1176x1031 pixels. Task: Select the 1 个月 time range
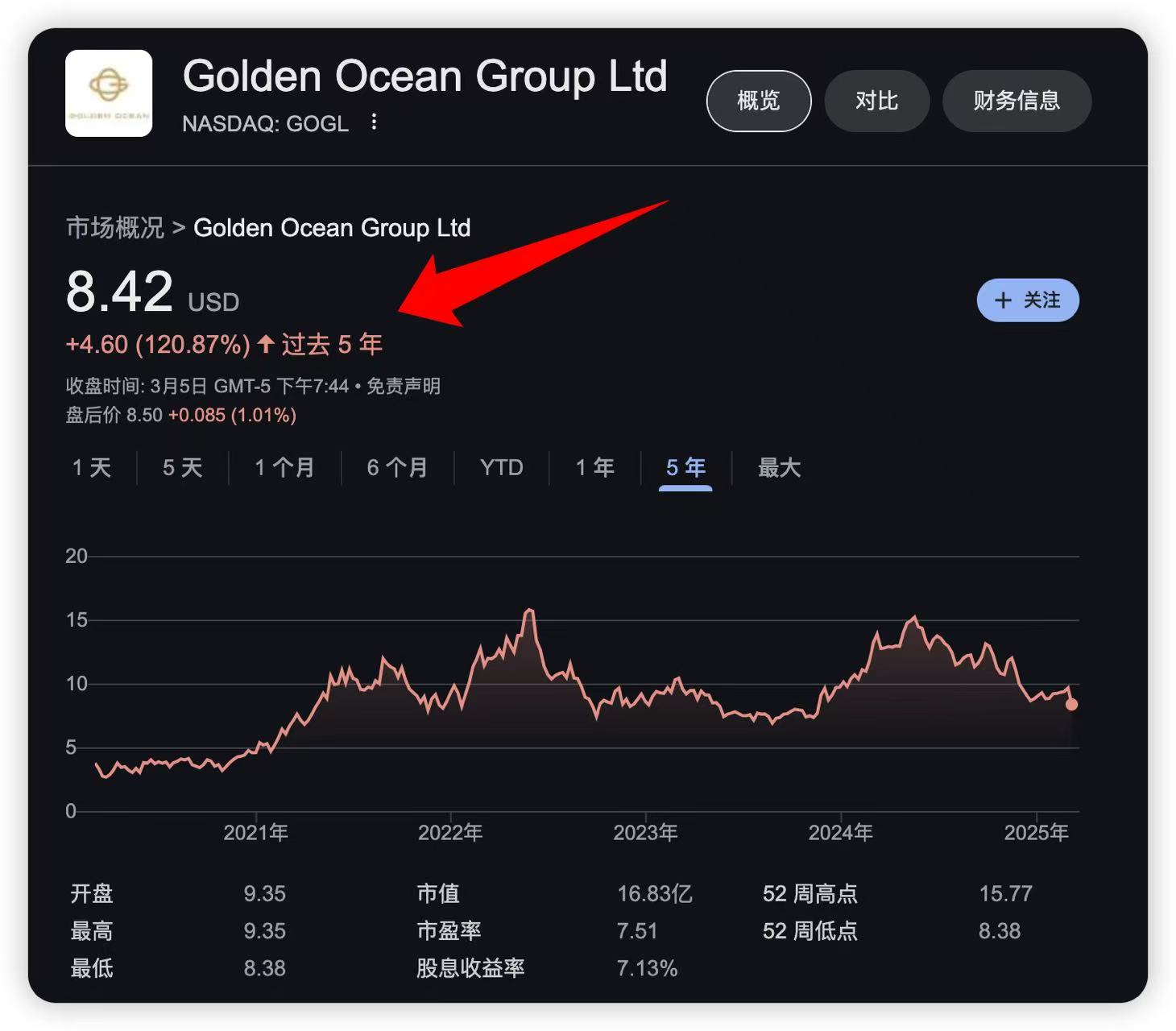[x=284, y=467]
